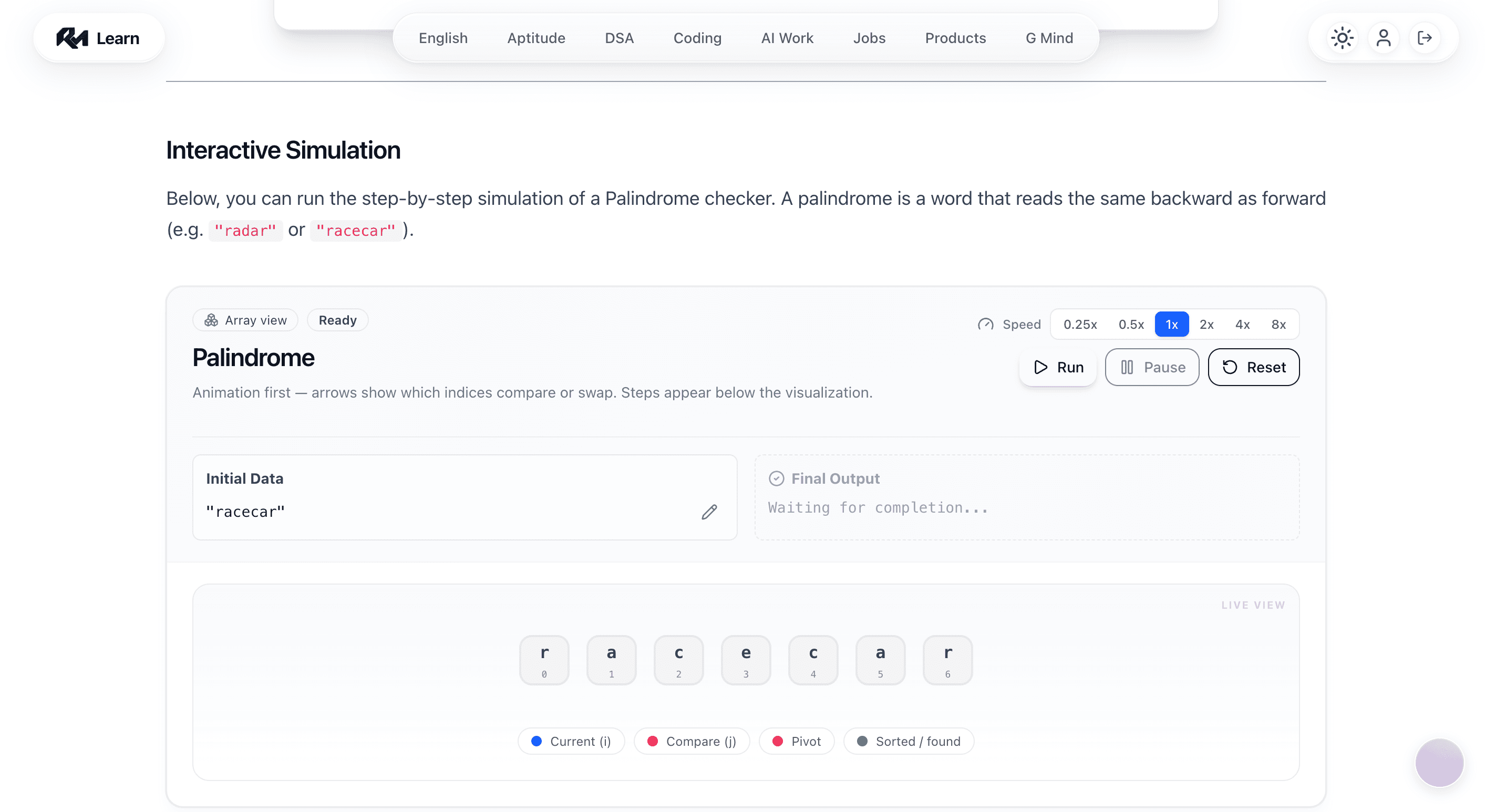Click the Sorted / found legend chip

click(x=909, y=741)
